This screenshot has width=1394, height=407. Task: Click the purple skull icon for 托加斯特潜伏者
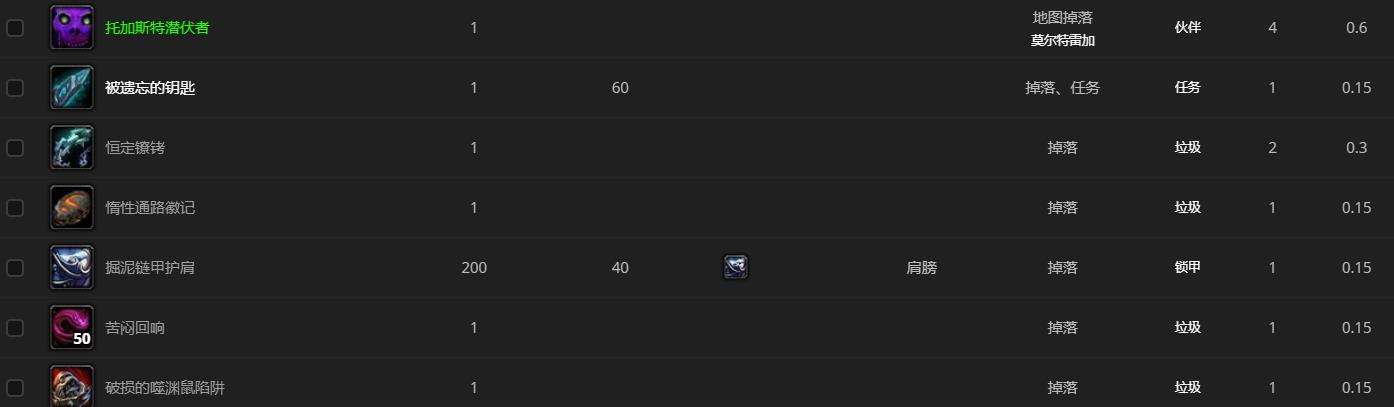[72, 28]
